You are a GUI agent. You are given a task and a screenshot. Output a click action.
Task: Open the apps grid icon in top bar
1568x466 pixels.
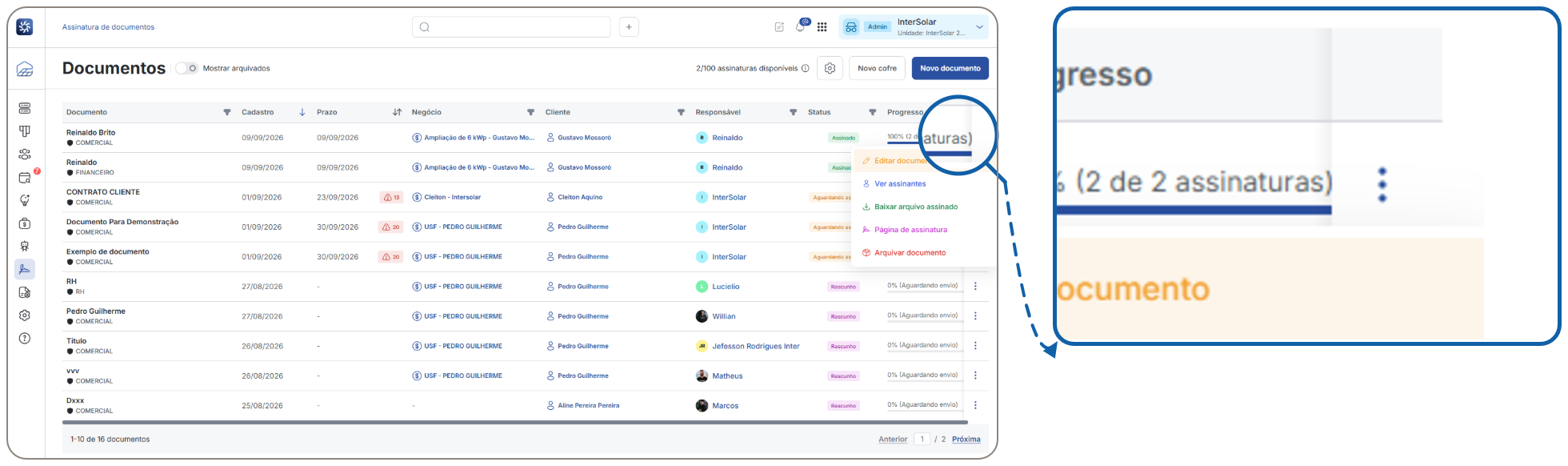(822, 27)
